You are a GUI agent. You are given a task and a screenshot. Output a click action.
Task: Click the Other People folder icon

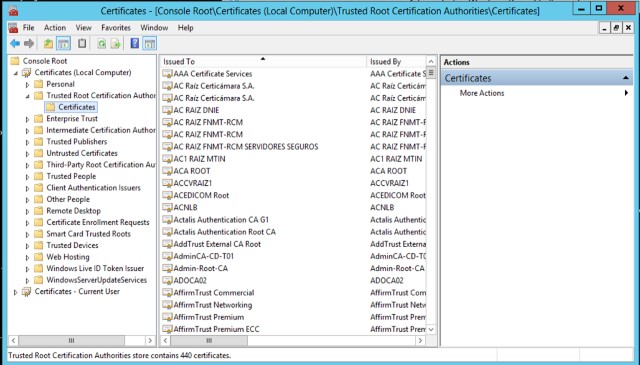click(x=39, y=199)
